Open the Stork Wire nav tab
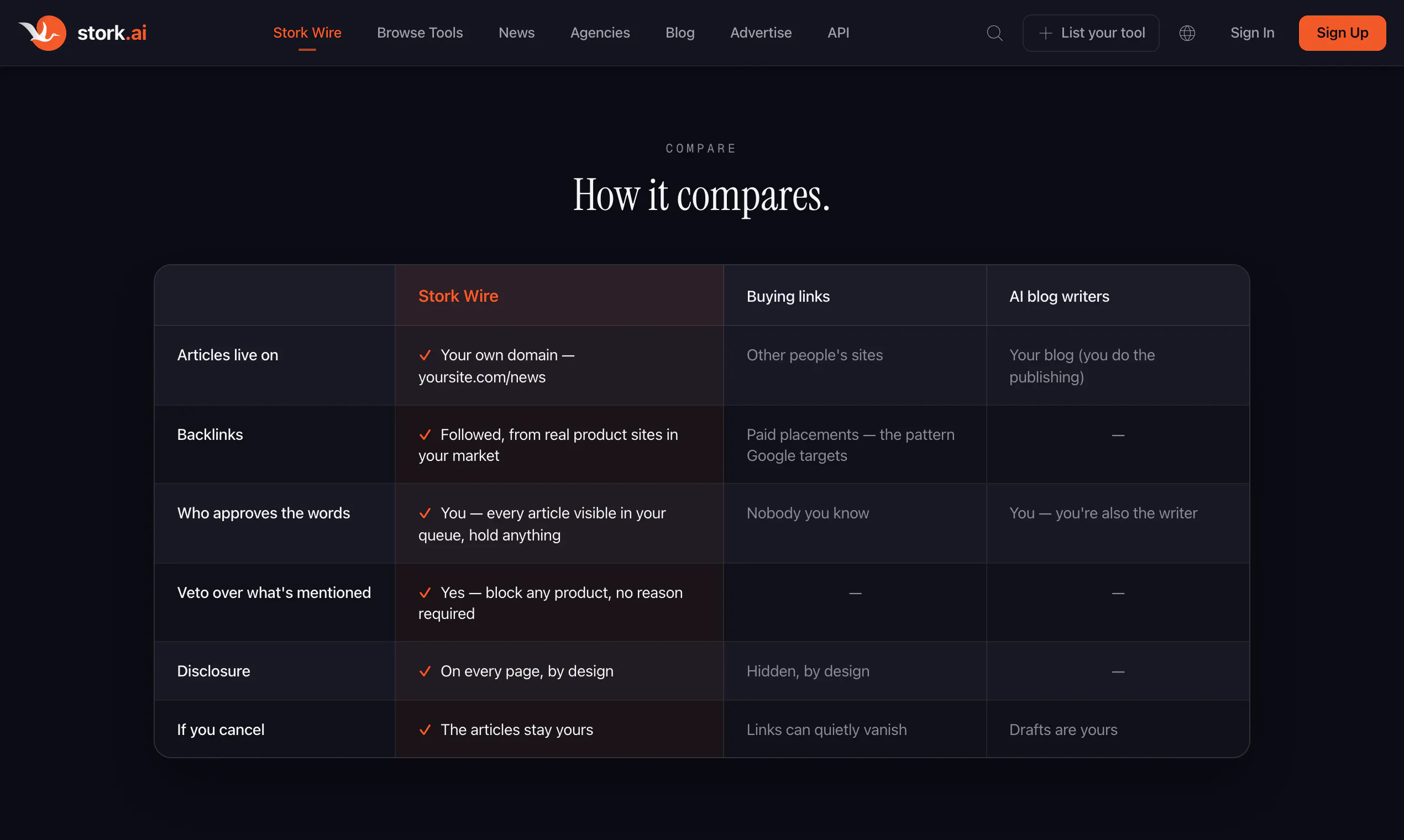Image resolution: width=1404 pixels, height=840 pixels. (x=307, y=33)
